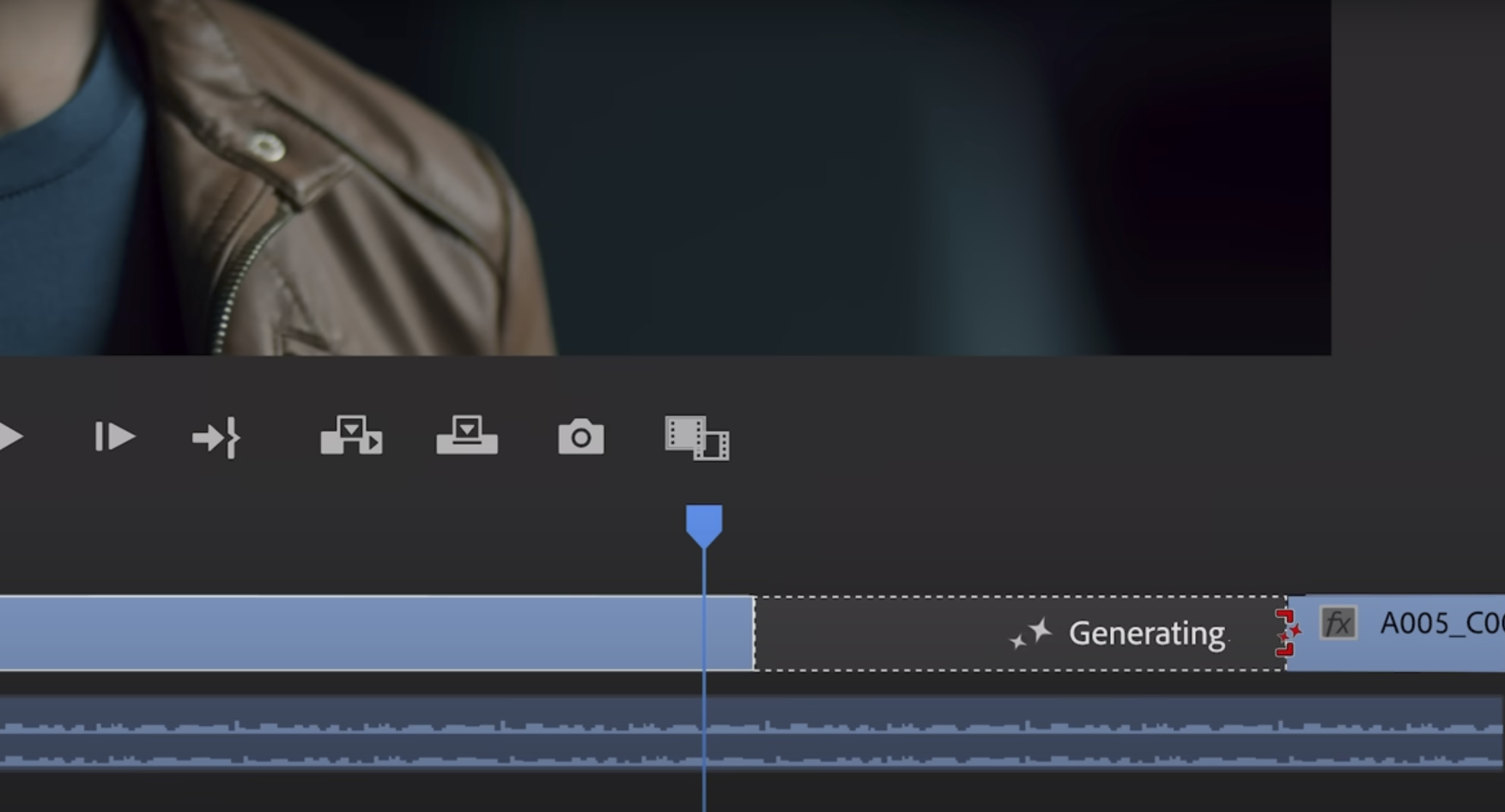1505x812 pixels.
Task: Click the Export Frame camera icon
Action: (x=583, y=437)
